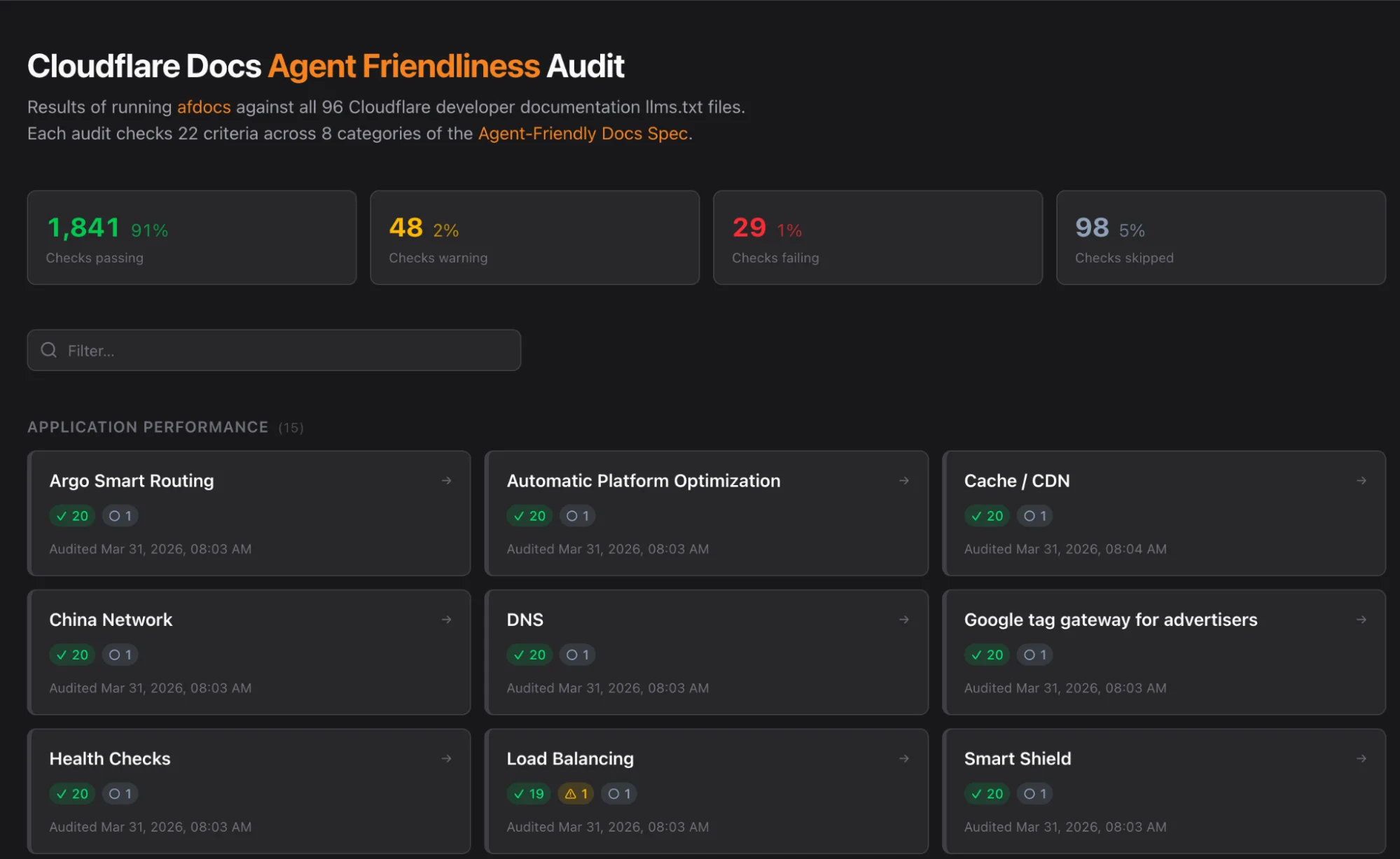The image size is (1400, 859).
Task: Click passing badge 20 on Cache / CDN
Action: pyautogui.click(x=987, y=516)
